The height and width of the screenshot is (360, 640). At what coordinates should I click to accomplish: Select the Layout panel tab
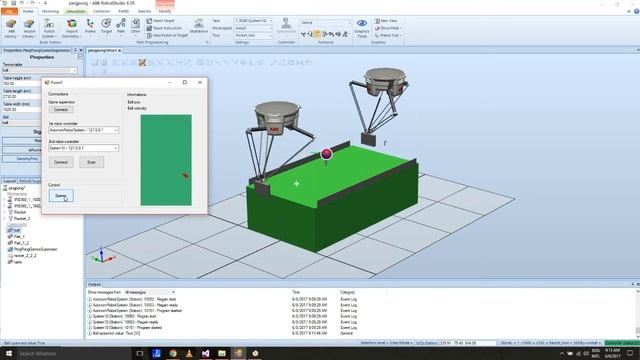pos(9,181)
